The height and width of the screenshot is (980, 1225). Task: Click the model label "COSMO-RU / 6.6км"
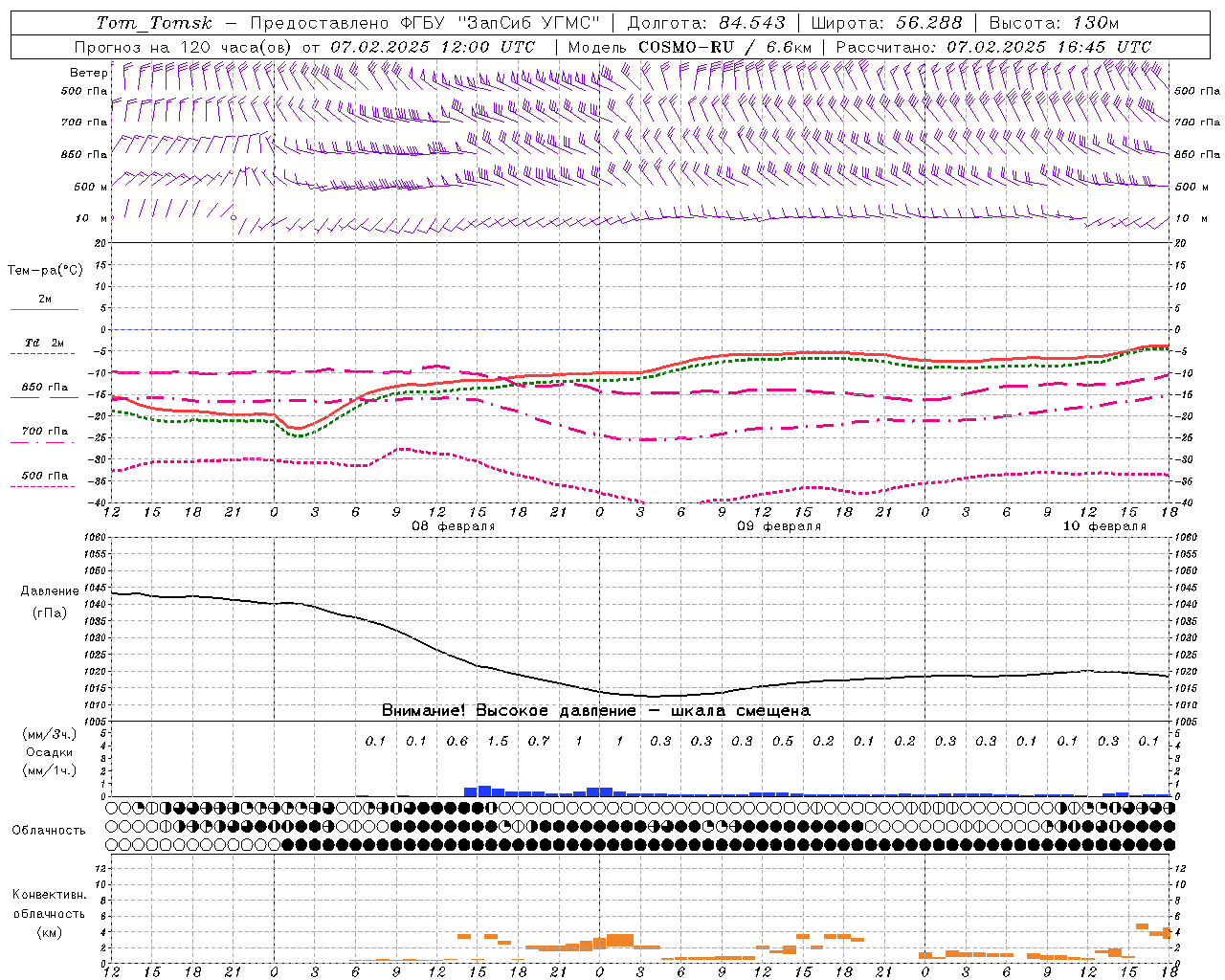pyautogui.click(x=724, y=47)
